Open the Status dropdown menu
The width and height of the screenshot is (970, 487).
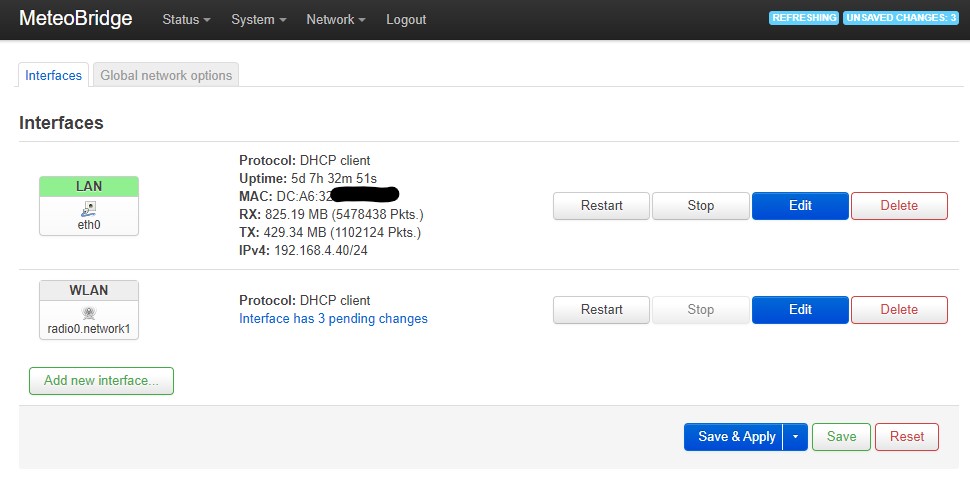(186, 20)
